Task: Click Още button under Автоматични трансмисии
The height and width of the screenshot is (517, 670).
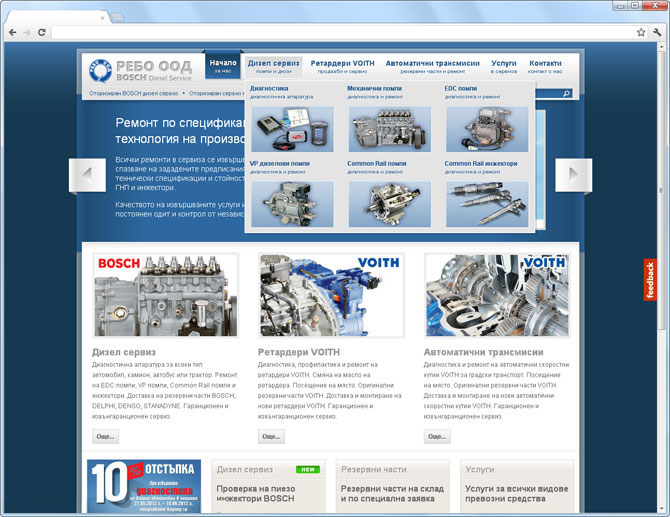Action: coord(437,437)
